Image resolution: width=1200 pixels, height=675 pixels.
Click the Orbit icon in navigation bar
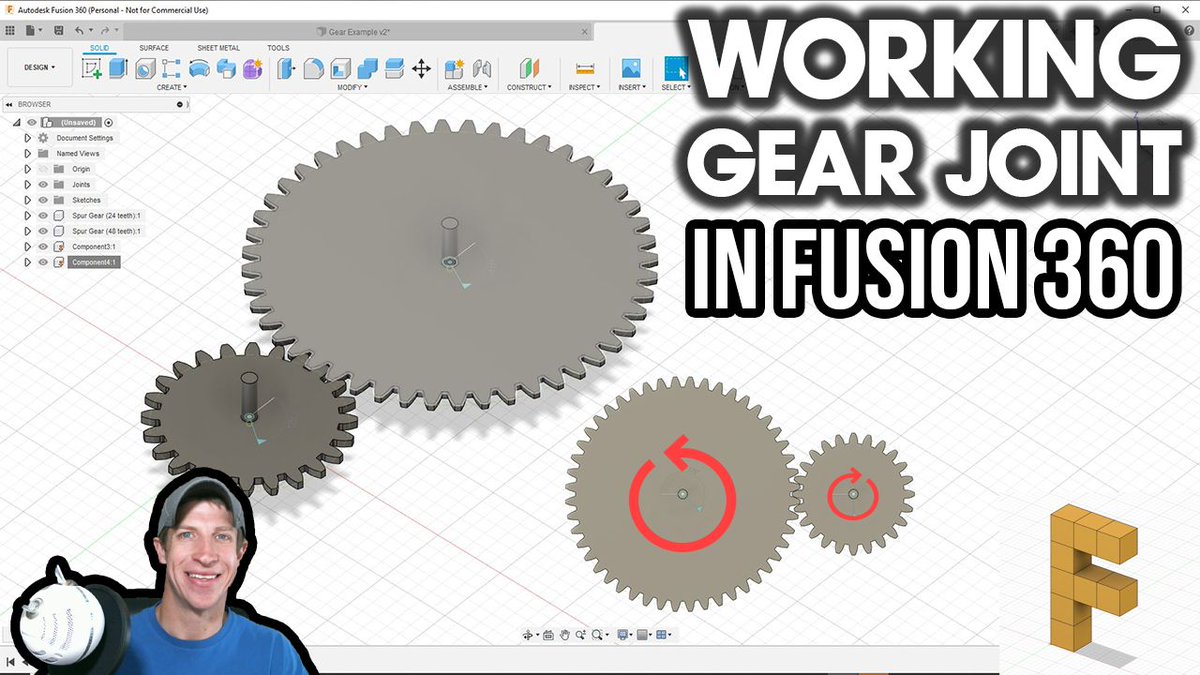[528, 634]
